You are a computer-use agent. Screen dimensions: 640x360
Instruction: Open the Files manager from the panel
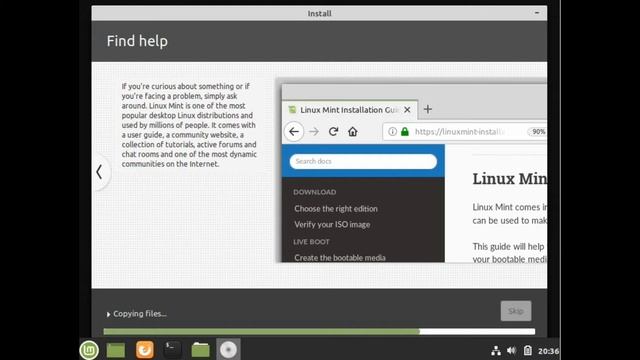click(200, 350)
